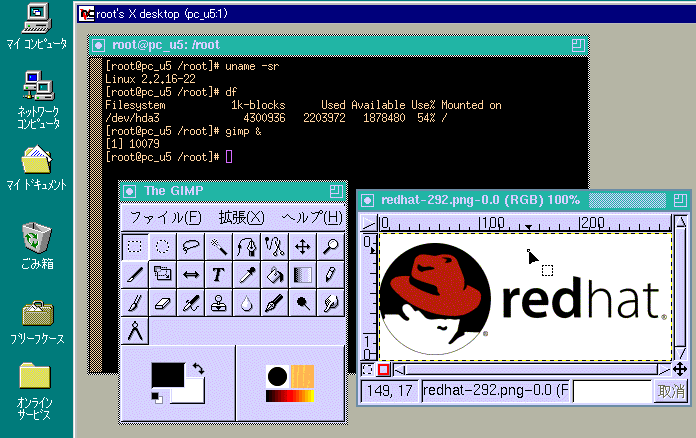The width and height of the screenshot is (696, 438).
Task: Click "/dev/hda3" text in terminal
Action: click(132, 118)
